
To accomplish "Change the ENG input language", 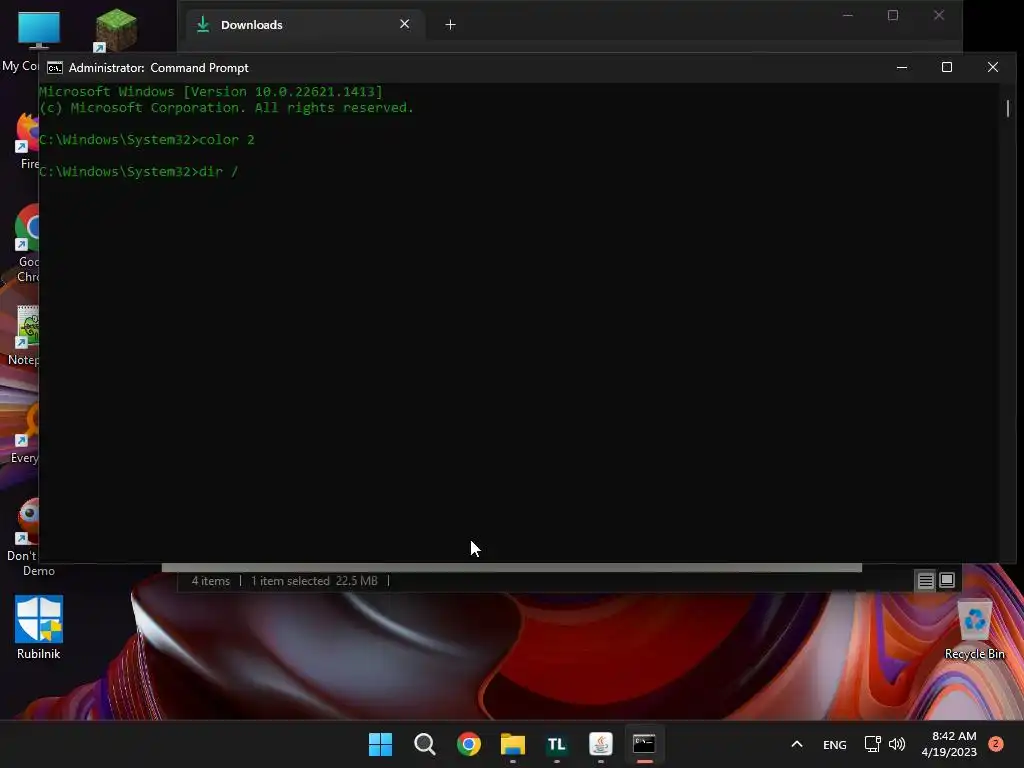I will point(835,744).
